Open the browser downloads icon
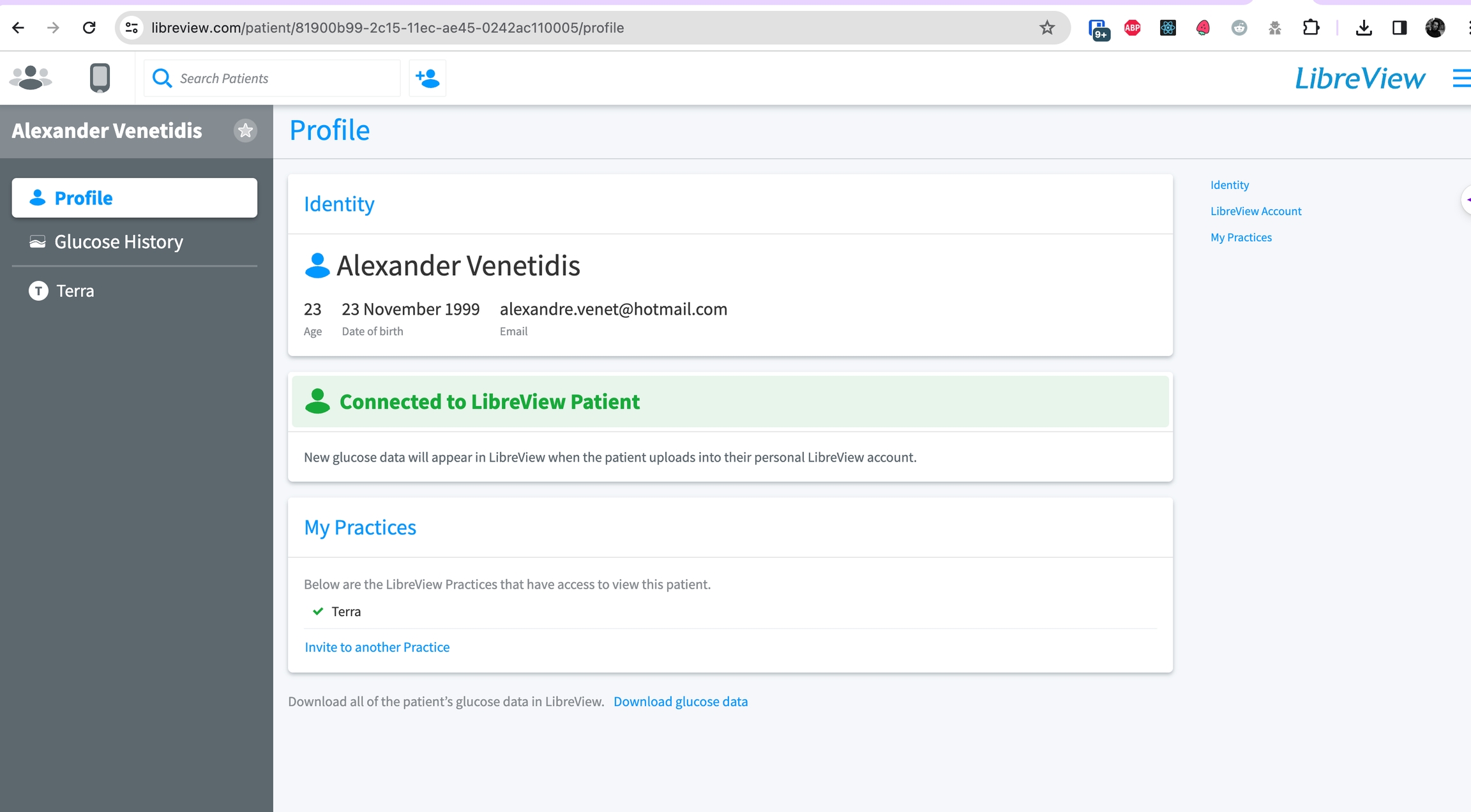The image size is (1471, 812). tap(1363, 27)
